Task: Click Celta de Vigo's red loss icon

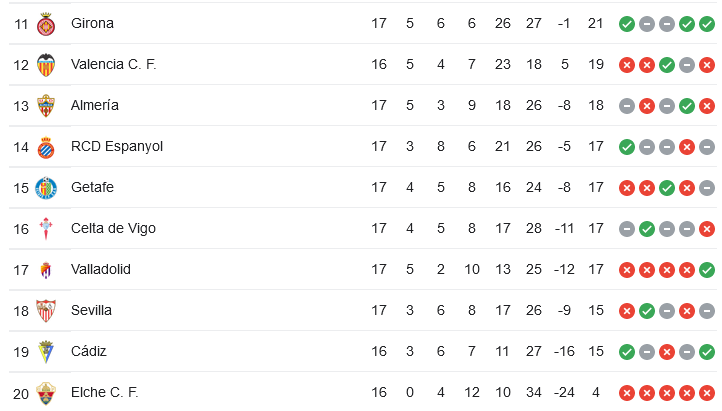Action: 706,229
